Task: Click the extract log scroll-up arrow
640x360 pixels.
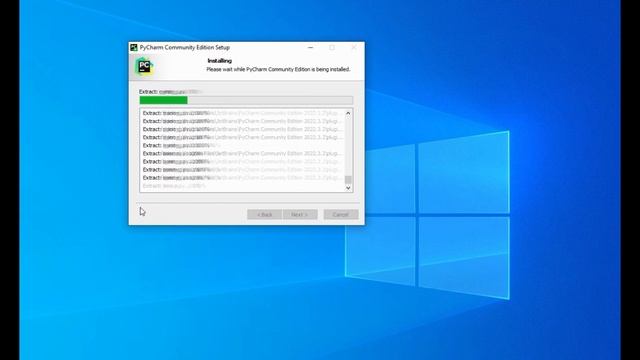Action: [x=348, y=113]
